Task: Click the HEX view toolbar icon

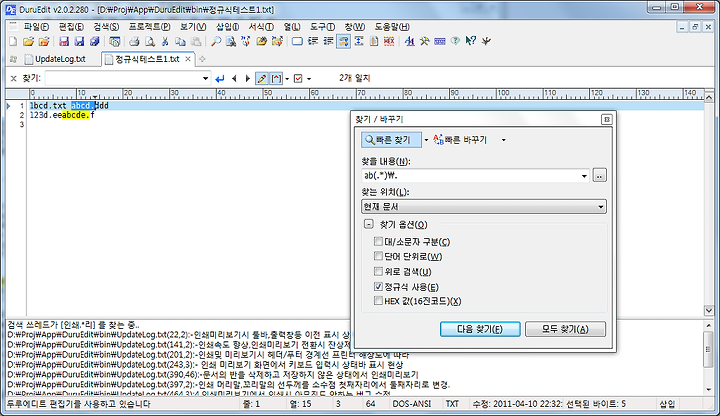Action: point(389,41)
